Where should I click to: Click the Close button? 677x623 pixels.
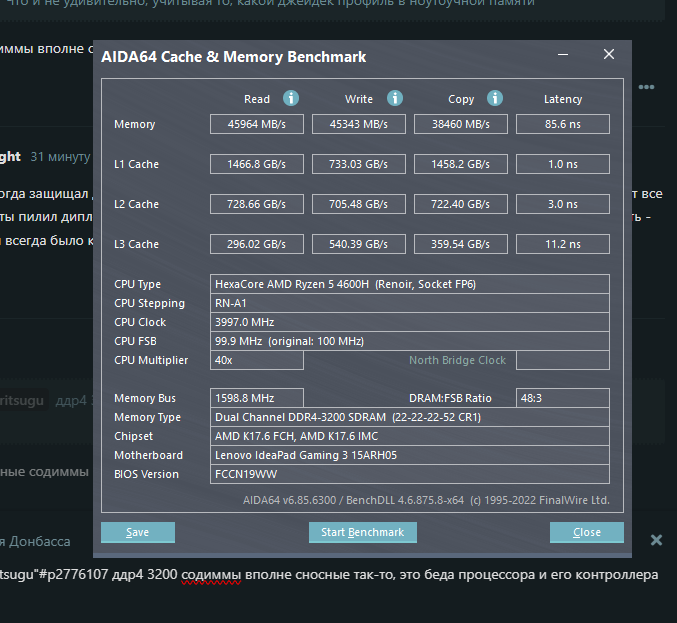(587, 532)
